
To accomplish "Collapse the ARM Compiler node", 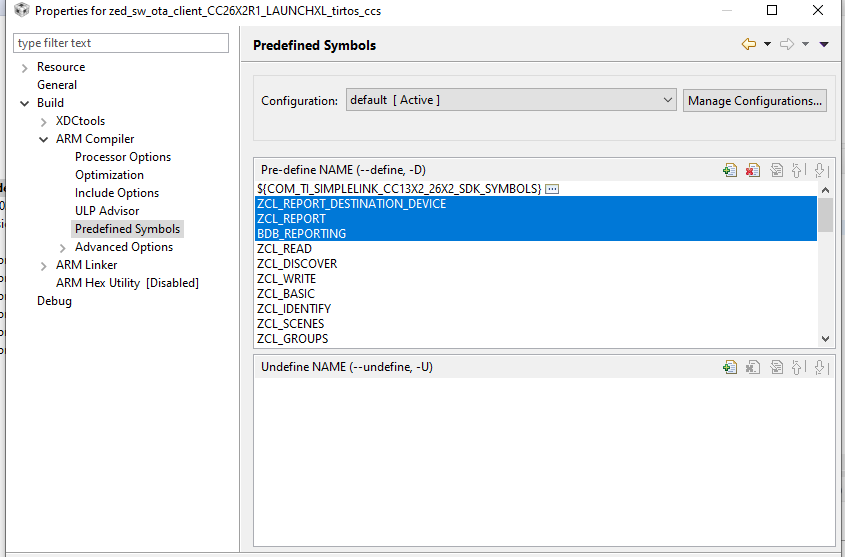I will (44, 140).
